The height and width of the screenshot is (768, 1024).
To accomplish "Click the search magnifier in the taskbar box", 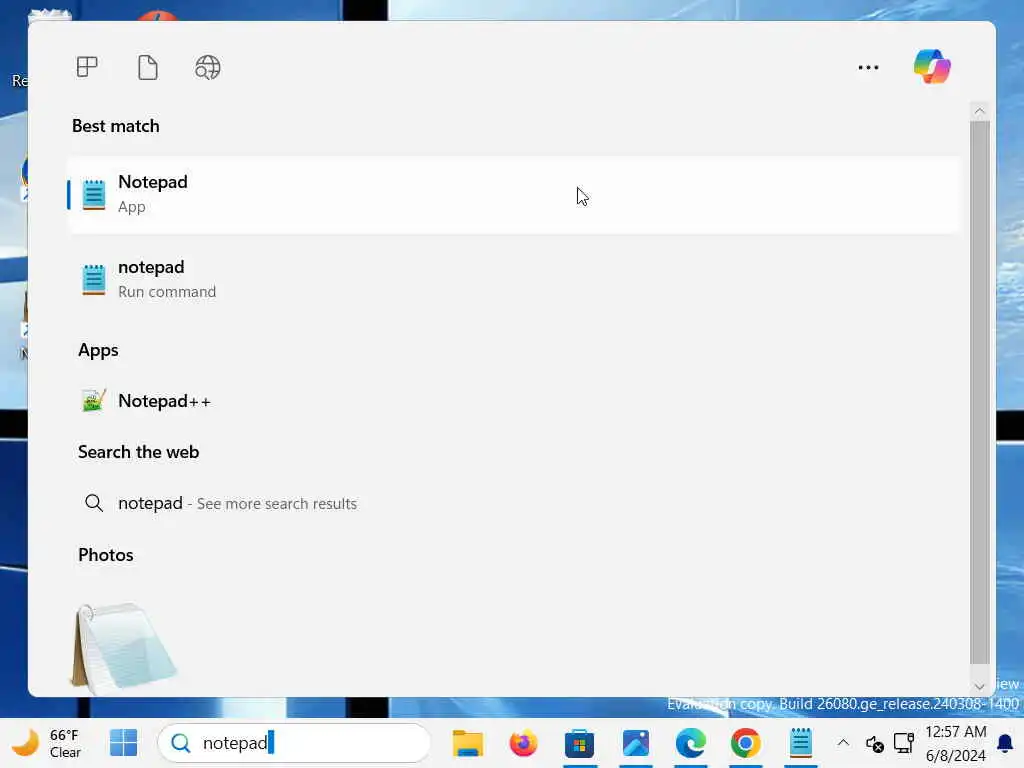I will 180,743.
